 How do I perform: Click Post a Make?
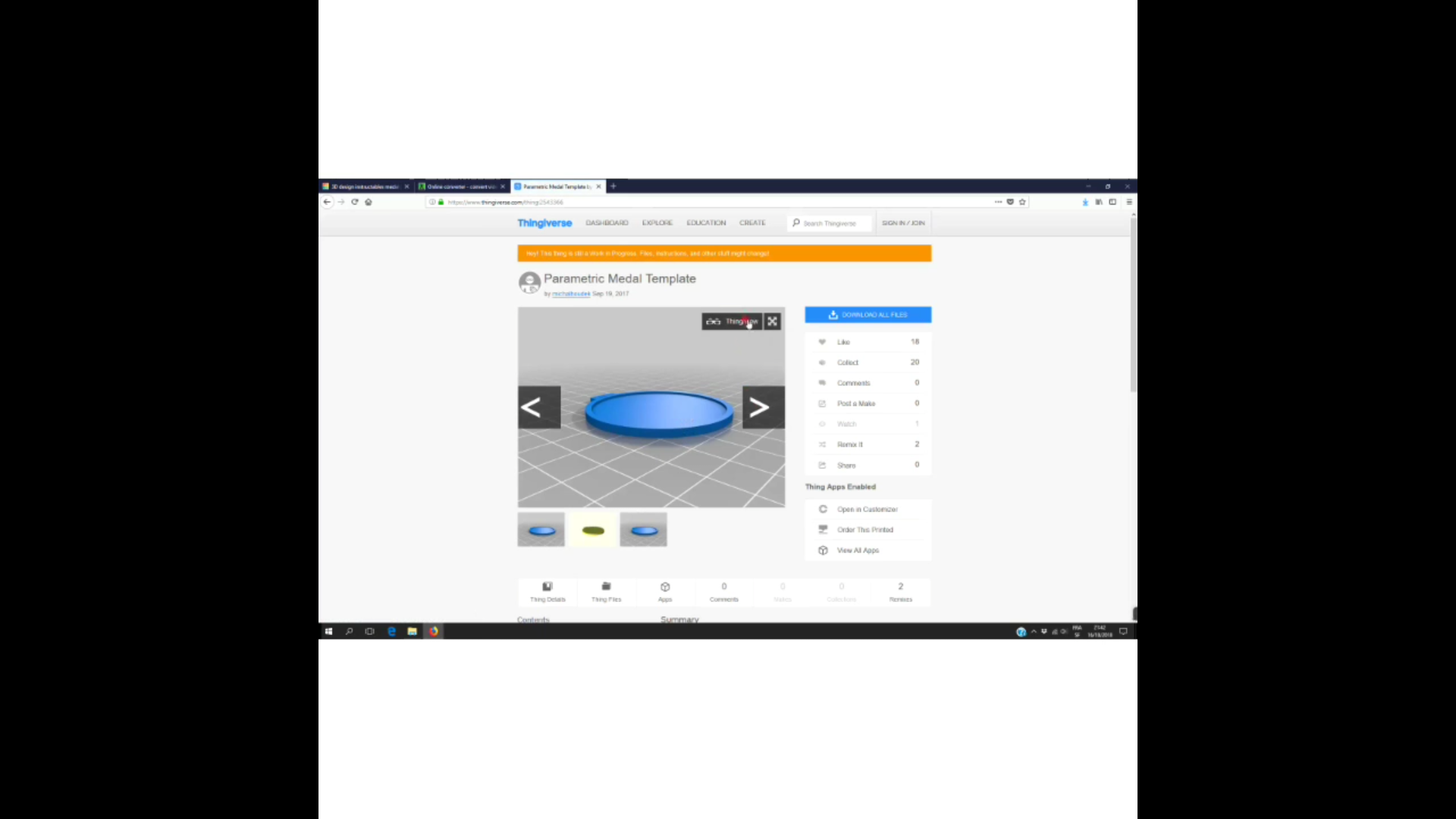pos(868,403)
